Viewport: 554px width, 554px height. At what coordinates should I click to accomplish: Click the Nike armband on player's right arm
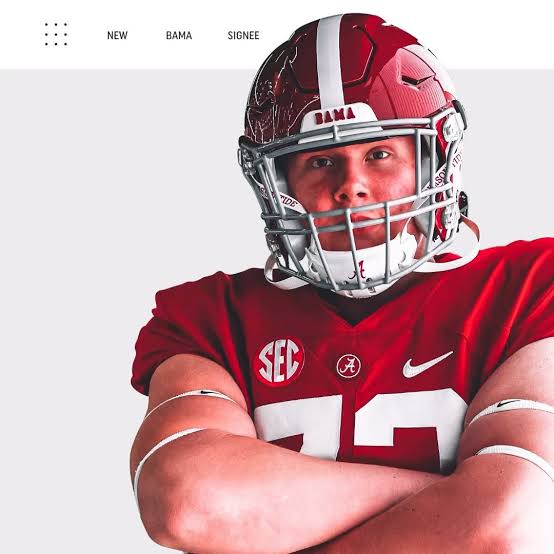pyautogui.click(x=191, y=399)
